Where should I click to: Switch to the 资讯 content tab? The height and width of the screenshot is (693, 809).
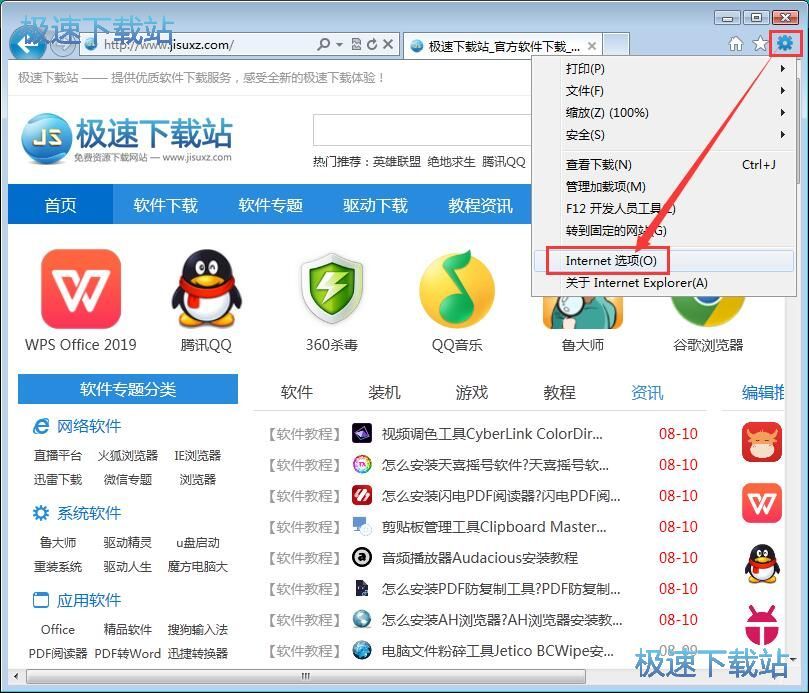click(x=647, y=392)
